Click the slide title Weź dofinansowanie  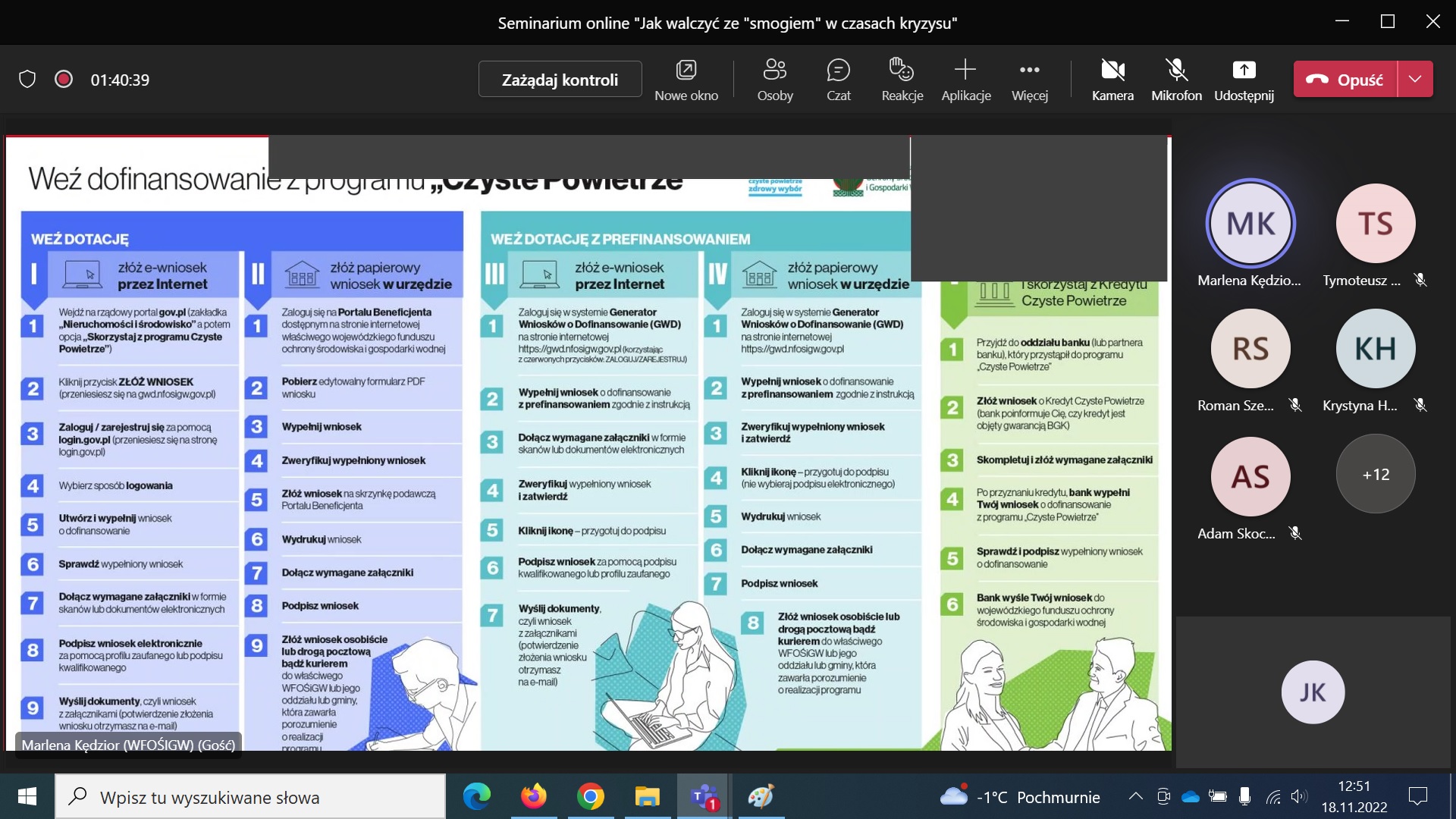pos(155,180)
